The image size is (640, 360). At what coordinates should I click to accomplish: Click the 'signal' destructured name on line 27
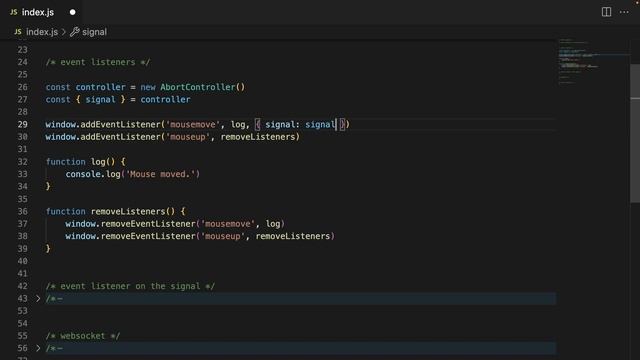point(100,100)
